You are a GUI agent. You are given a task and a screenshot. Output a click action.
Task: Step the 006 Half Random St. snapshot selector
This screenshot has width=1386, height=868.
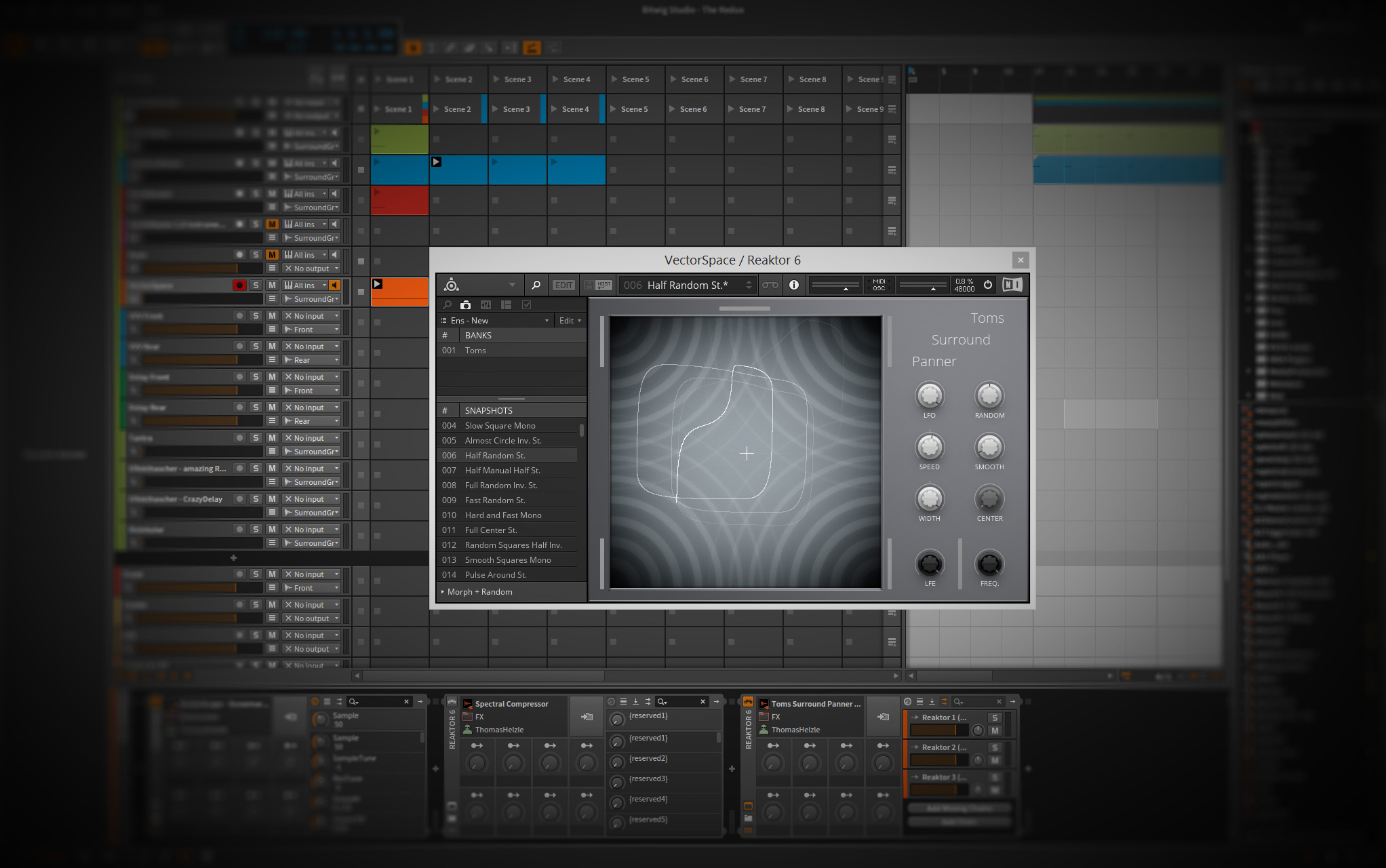749,285
